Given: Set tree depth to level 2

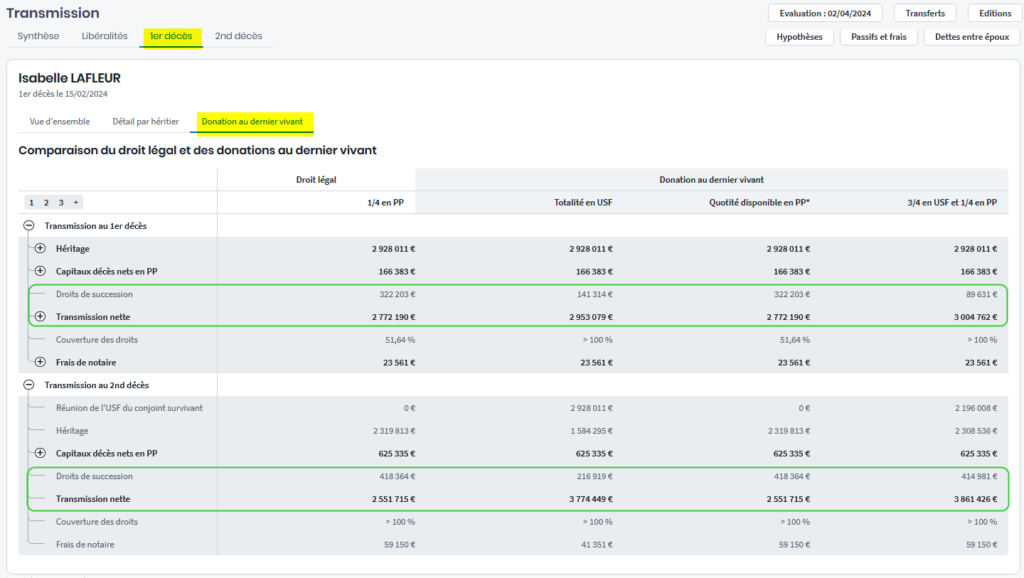Looking at the screenshot, I should [x=46, y=203].
